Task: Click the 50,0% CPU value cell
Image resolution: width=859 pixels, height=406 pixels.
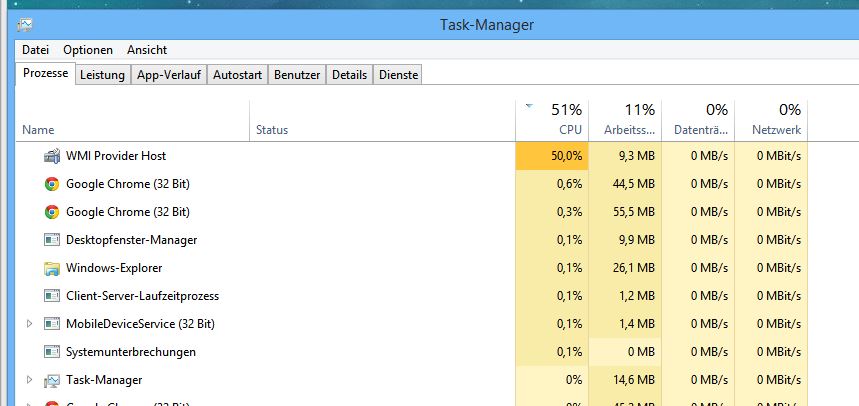Action: [552, 156]
